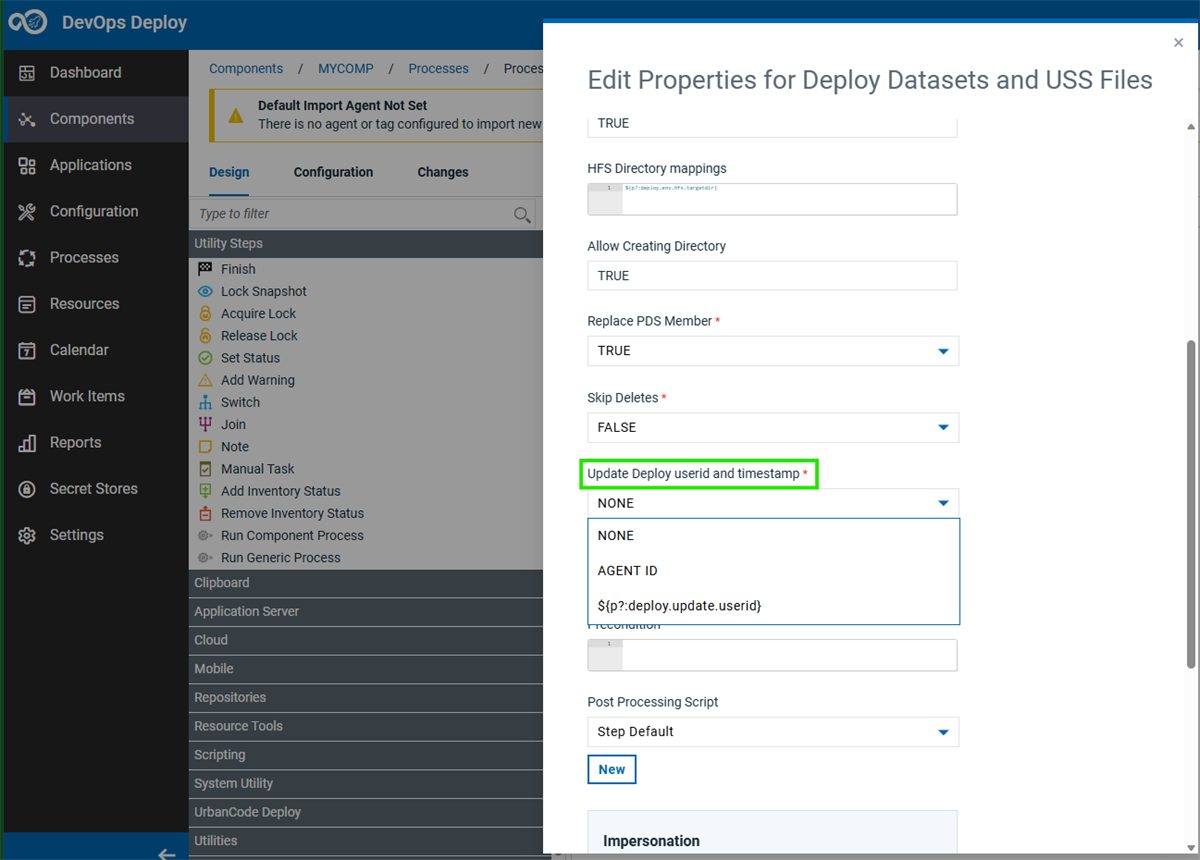Image resolution: width=1200 pixels, height=860 pixels.
Task: Click the Settings gear icon
Action: click(x=28, y=535)
